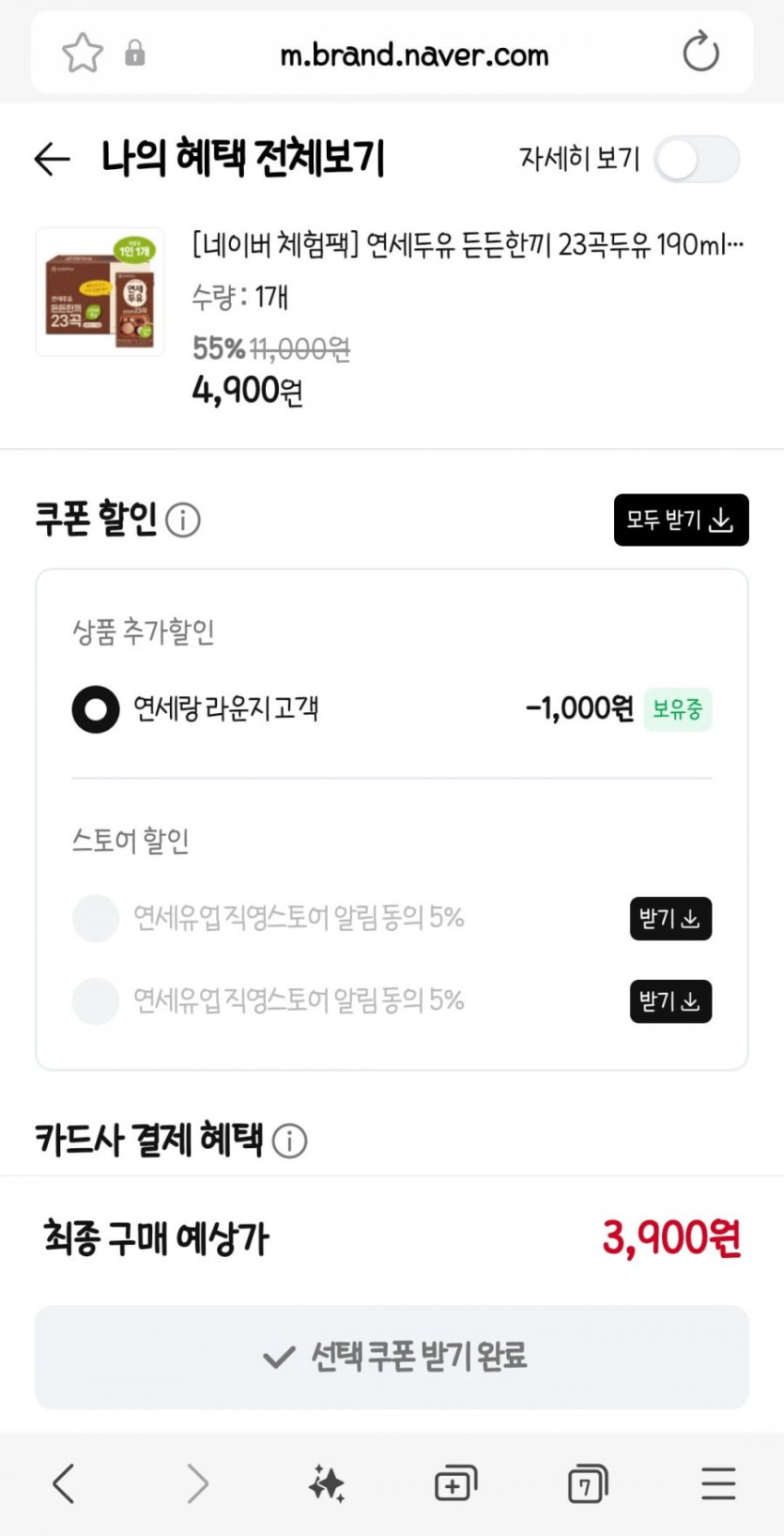Open coupon discount info icon

(183, 520)
